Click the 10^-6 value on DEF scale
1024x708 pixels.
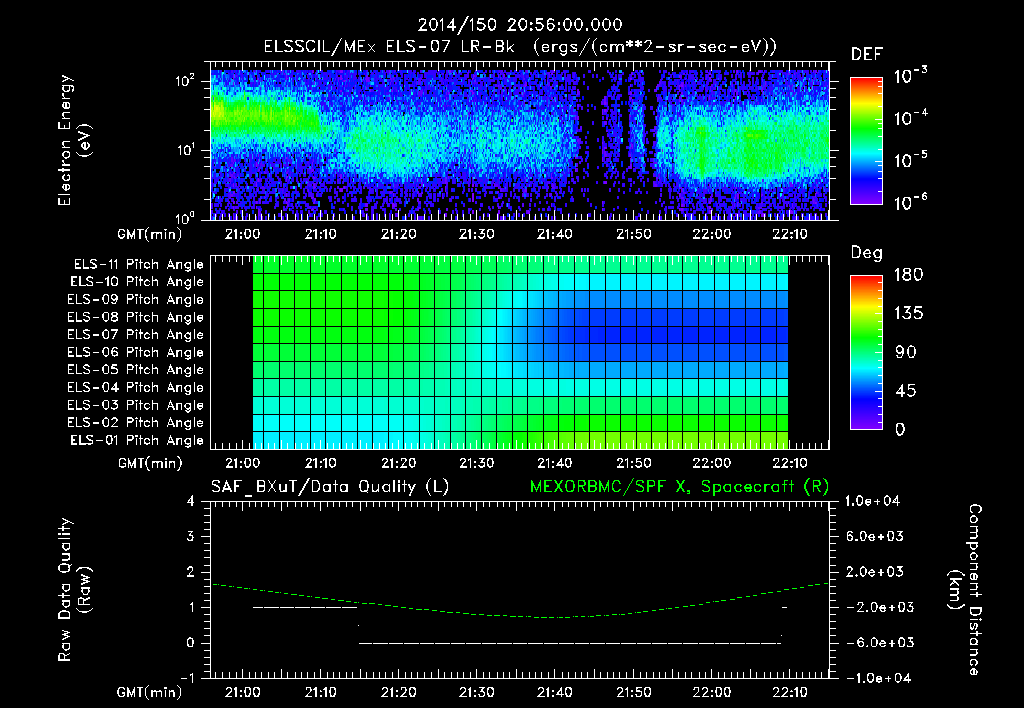pyautogui.click(x=910, y=202)
